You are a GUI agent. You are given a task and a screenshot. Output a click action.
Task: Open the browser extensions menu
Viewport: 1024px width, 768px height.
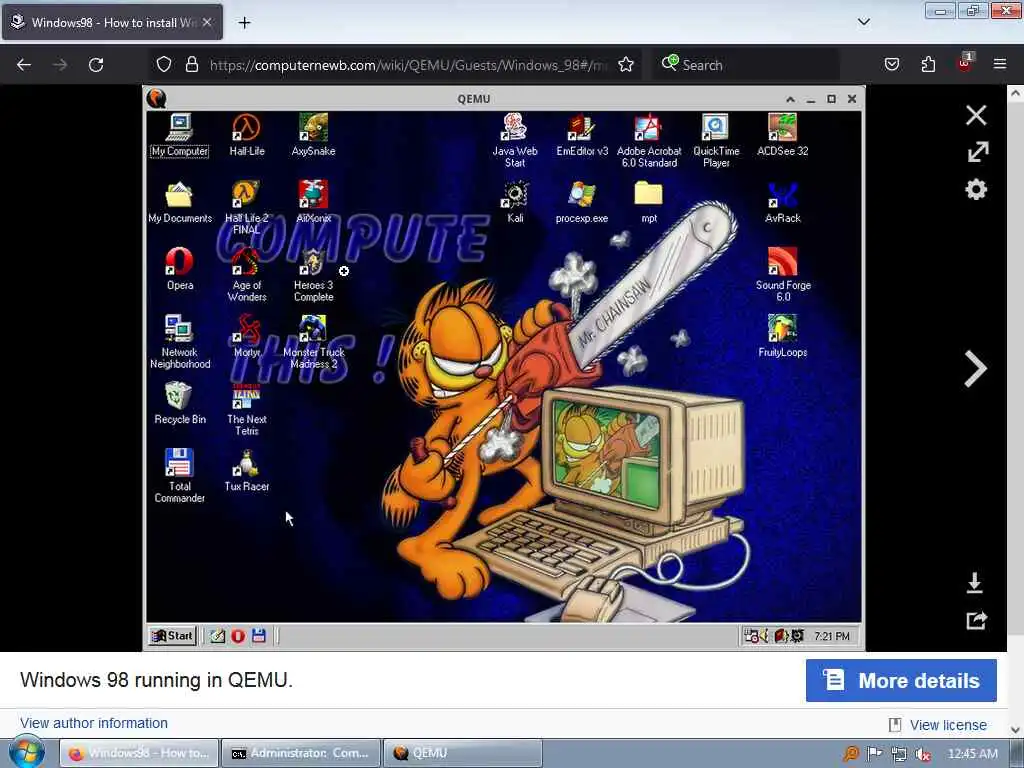(x=927, y=65)
